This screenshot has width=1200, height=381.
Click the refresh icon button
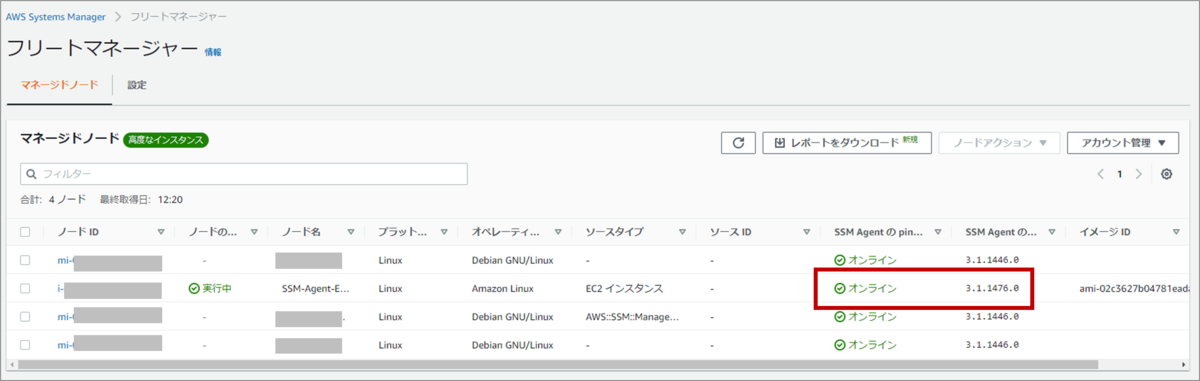tap(738, 143)
